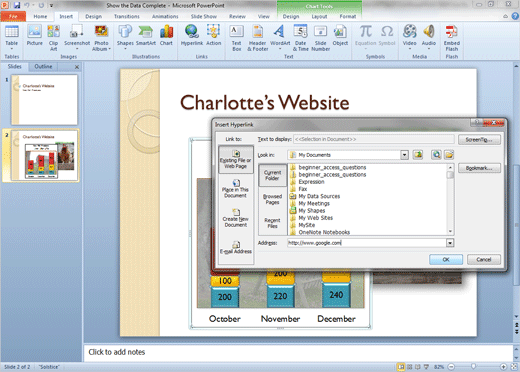Image resolution: width=520 pixels, height=372 pixels.
Task: Browse the Web icon in Insert Hyperlink dialog
Action: (x=436, y=155)
